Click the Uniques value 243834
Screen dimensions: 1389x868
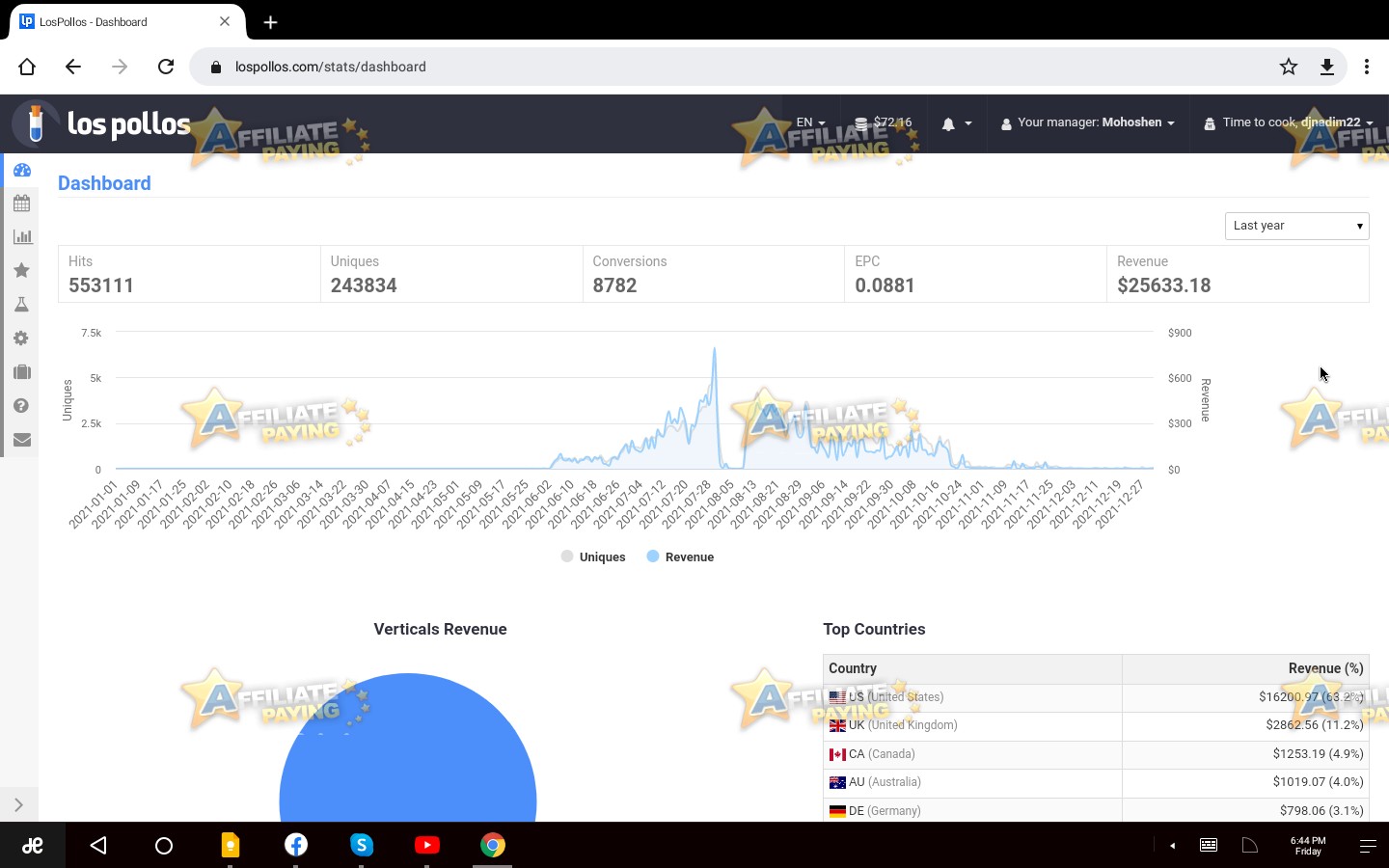[x=364, y=285]
